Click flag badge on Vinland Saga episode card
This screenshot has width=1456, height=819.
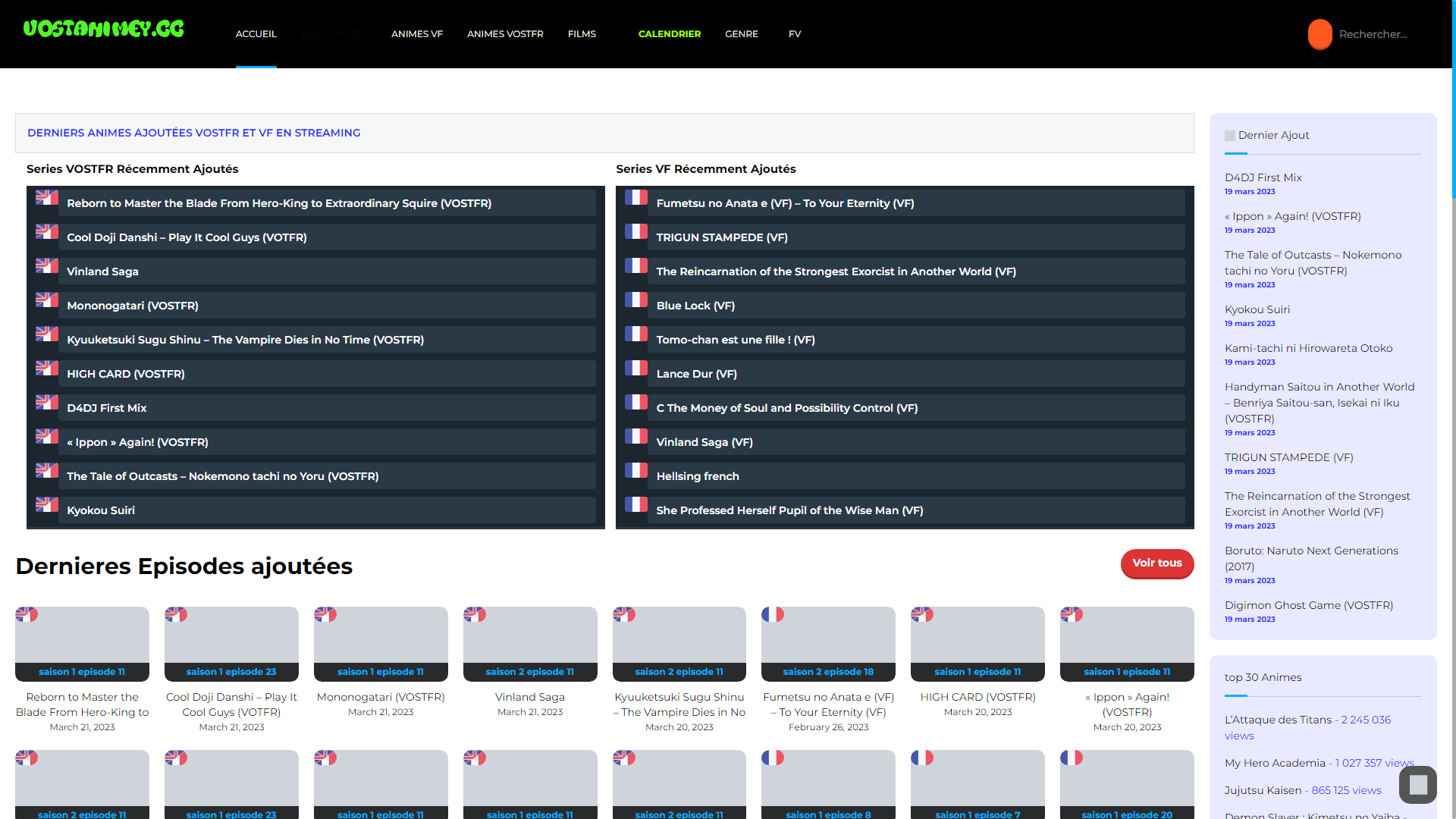(x=475, y=614)
